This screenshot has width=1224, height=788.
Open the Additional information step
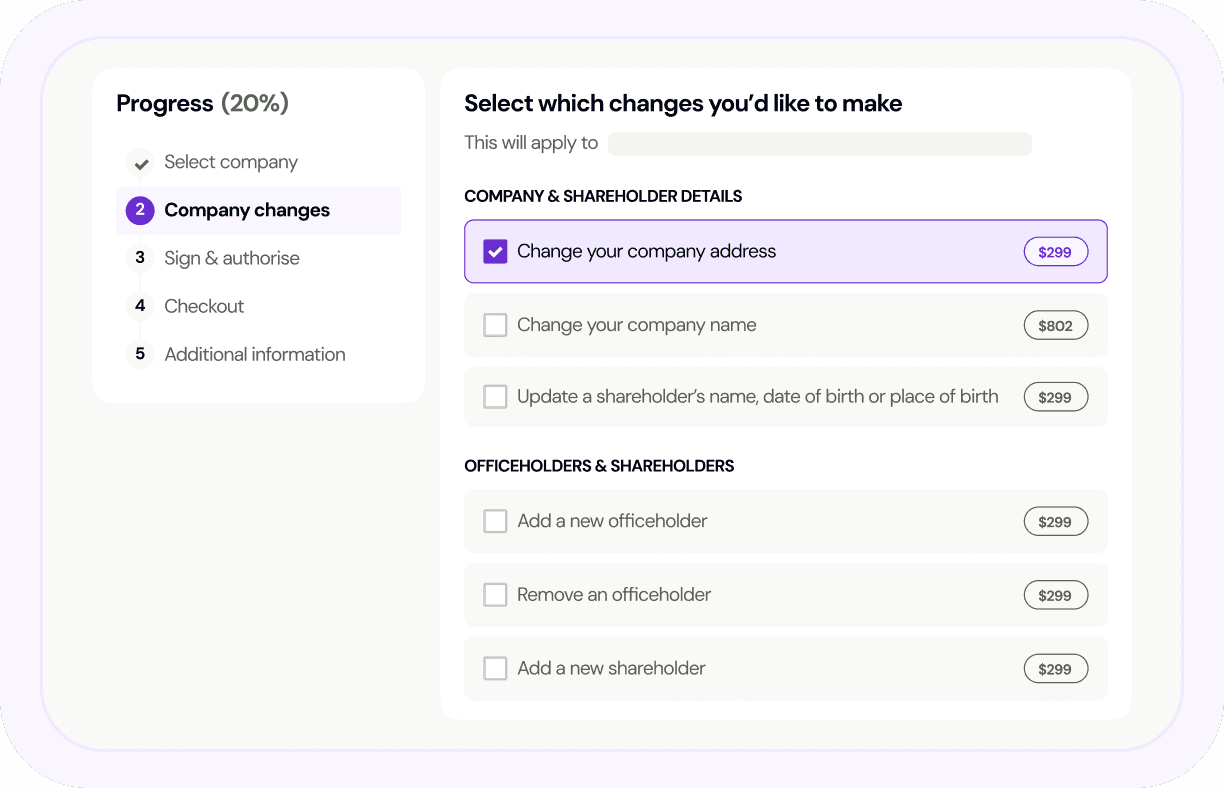pos(255,354)
